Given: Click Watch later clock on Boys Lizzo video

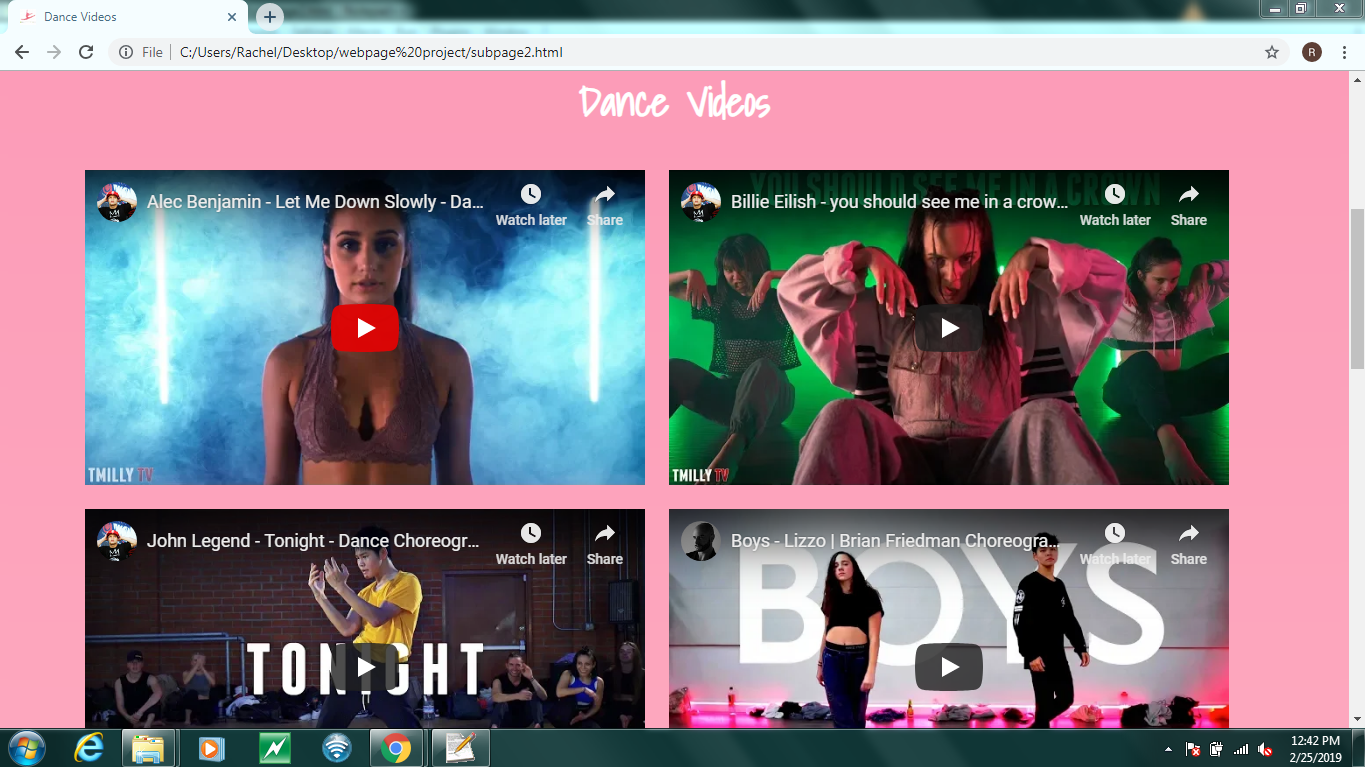Looking at the screenshot, I should point(1115,533).
